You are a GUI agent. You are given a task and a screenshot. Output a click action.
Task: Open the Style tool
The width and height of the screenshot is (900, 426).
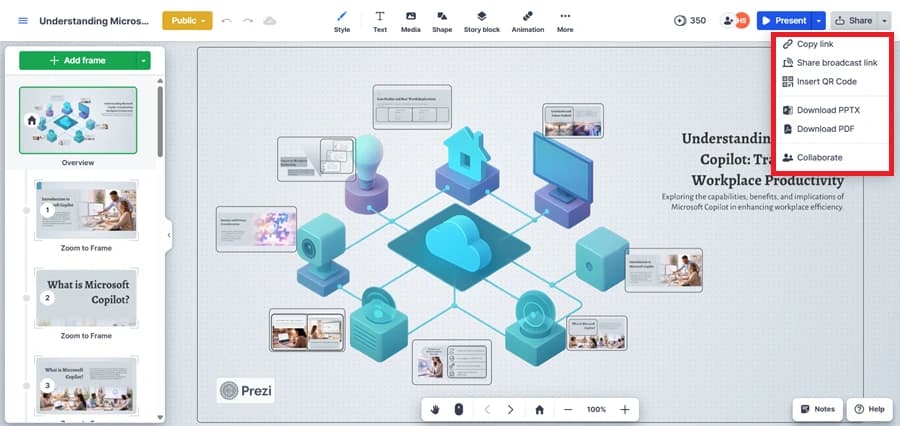pyautogui.click(x=342, y=21)
